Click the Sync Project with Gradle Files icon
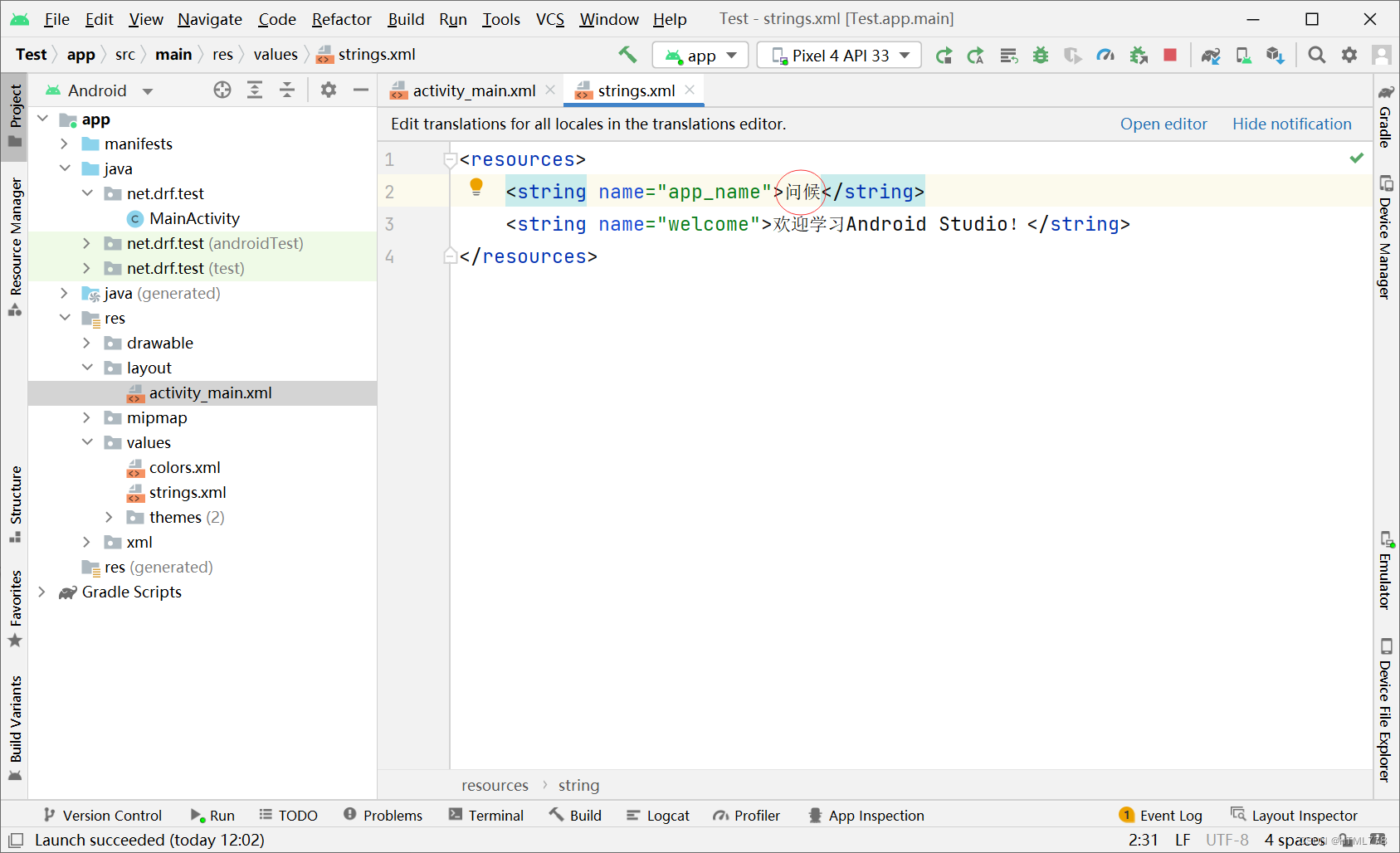Viewport: 1400px width, 853px height. pyautogui.click(x=1211, y=55)
